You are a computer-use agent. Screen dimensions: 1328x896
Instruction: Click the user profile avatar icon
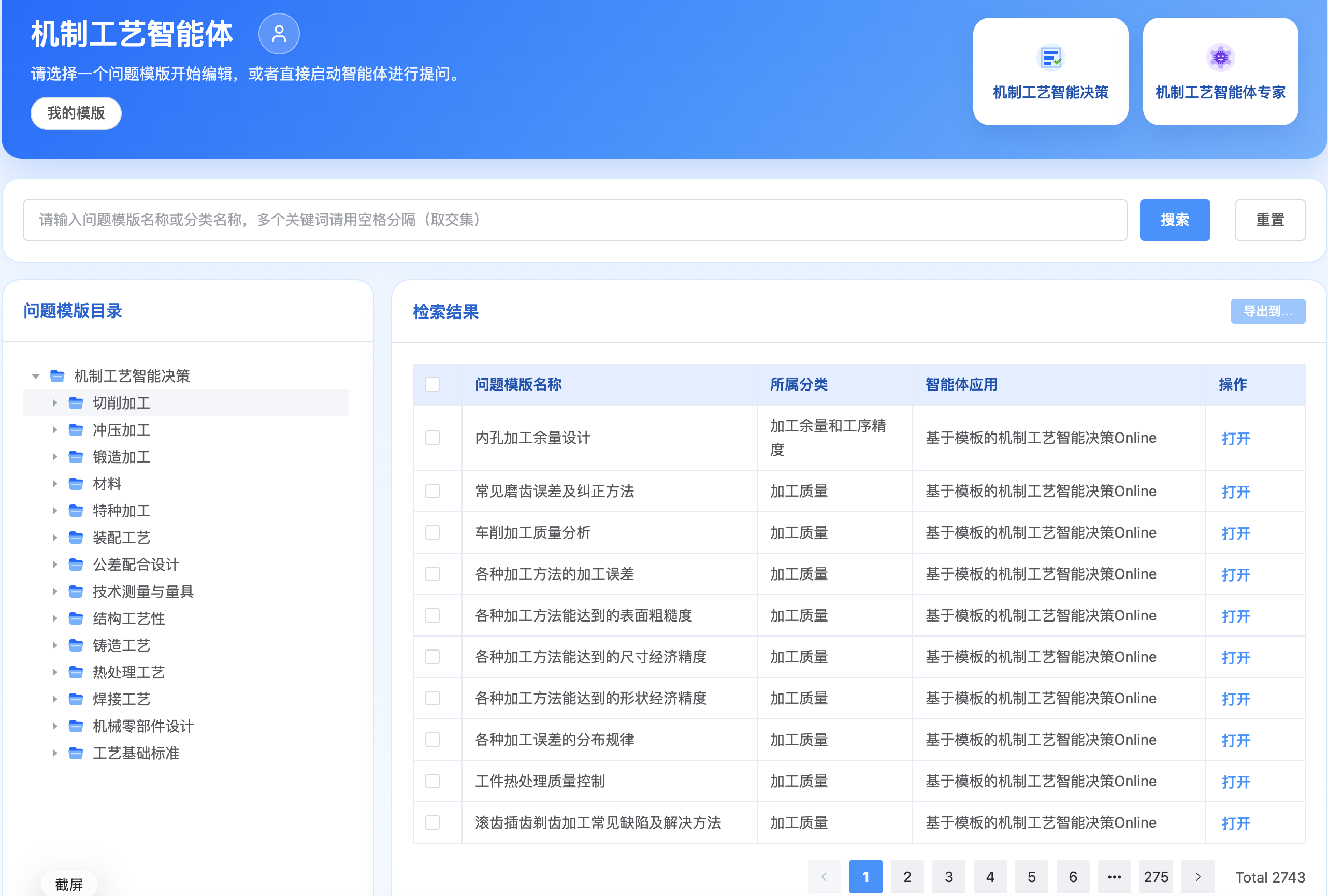279,34
